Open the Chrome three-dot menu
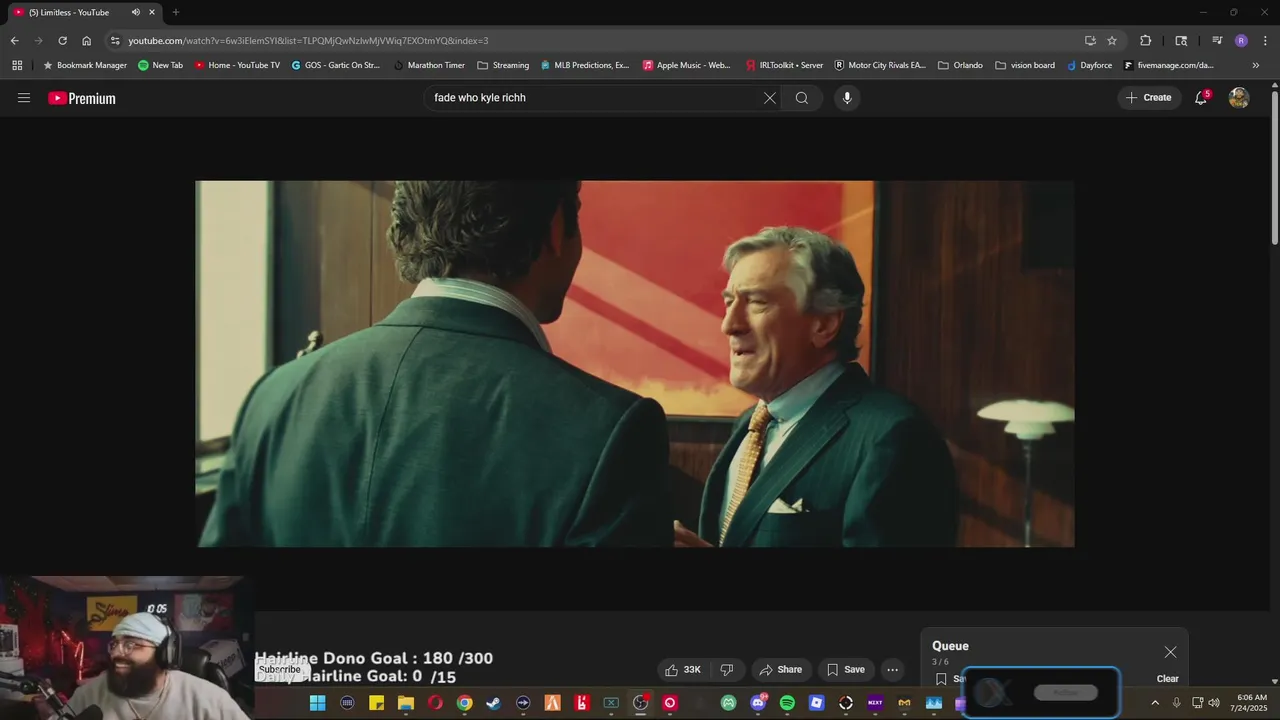 1263,41
